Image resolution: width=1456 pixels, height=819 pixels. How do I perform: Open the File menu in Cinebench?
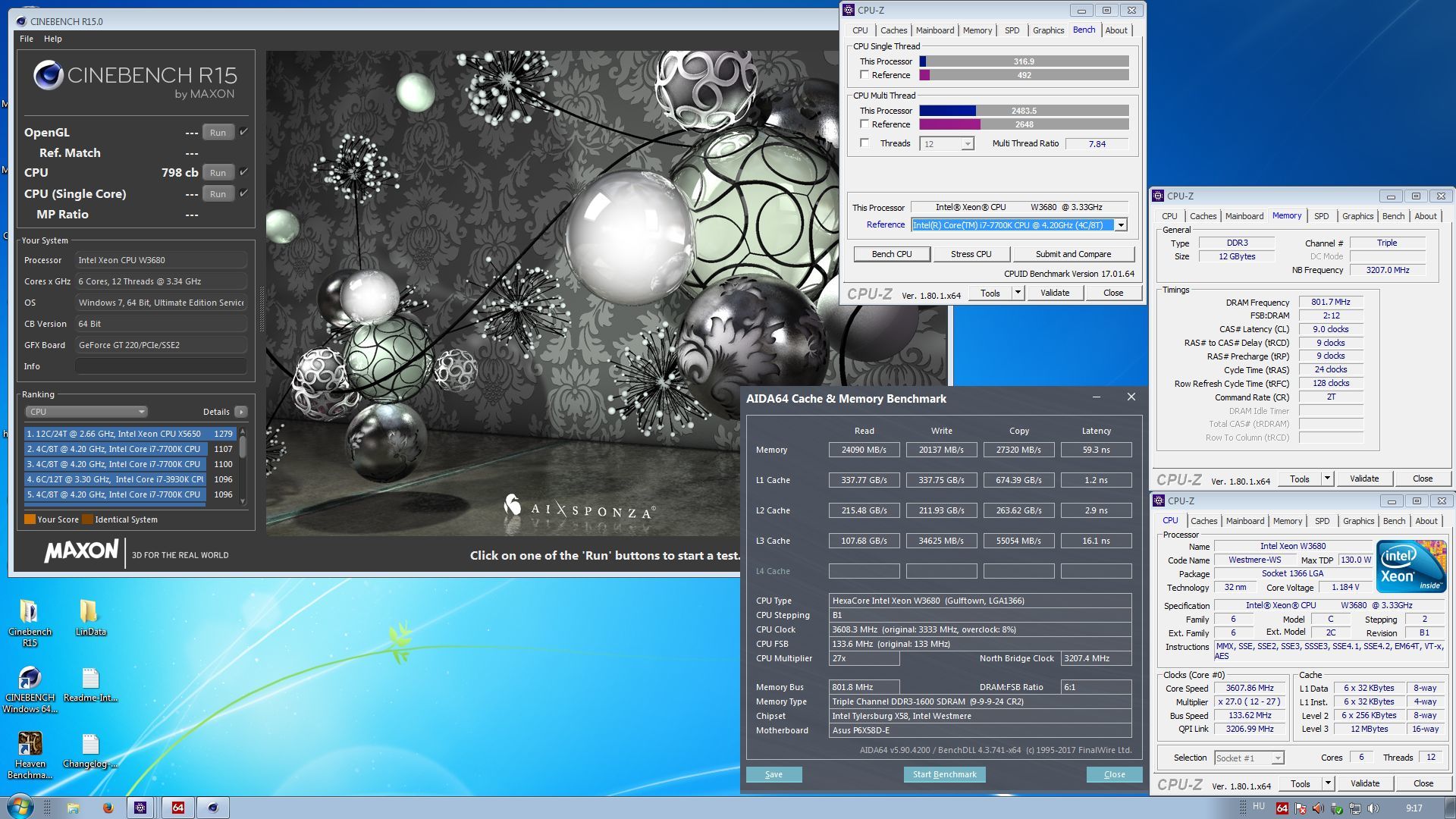point(27,39)
